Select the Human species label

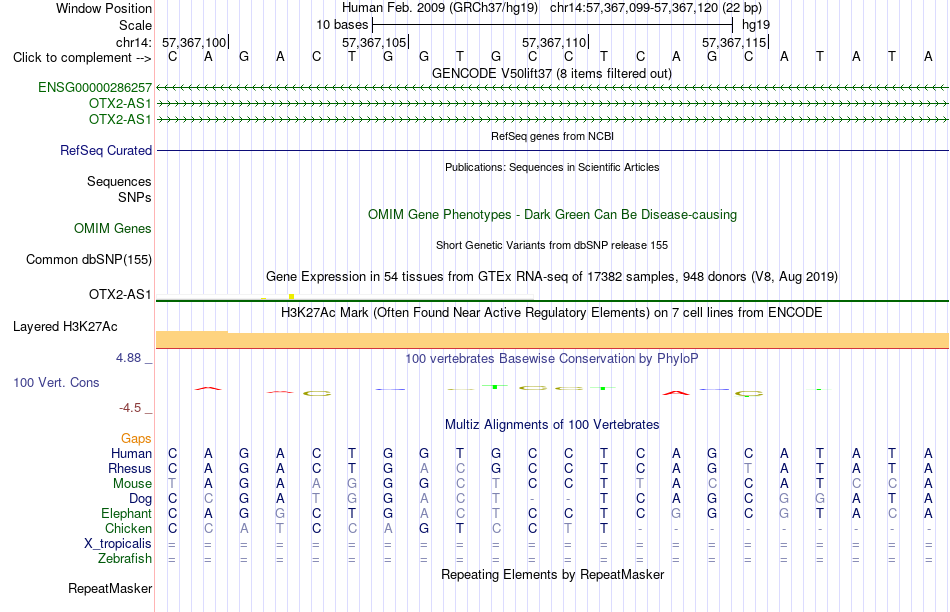click(131, 453)
